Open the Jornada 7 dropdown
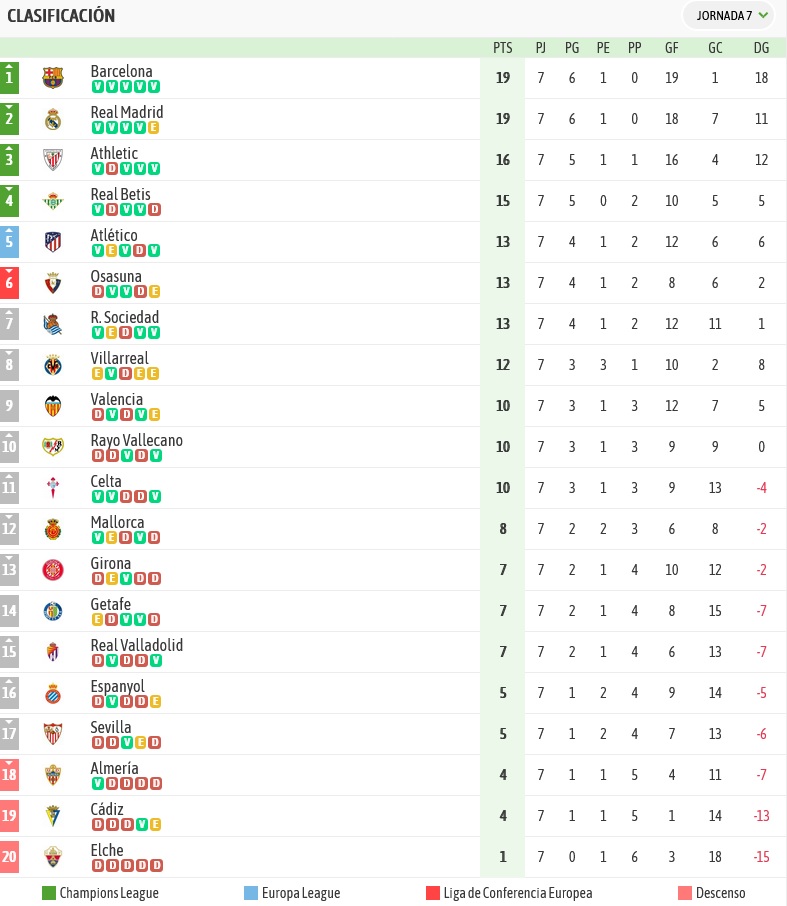Image resolution: width=787 pixels, height=906 pixels. (x=728, y=16)
